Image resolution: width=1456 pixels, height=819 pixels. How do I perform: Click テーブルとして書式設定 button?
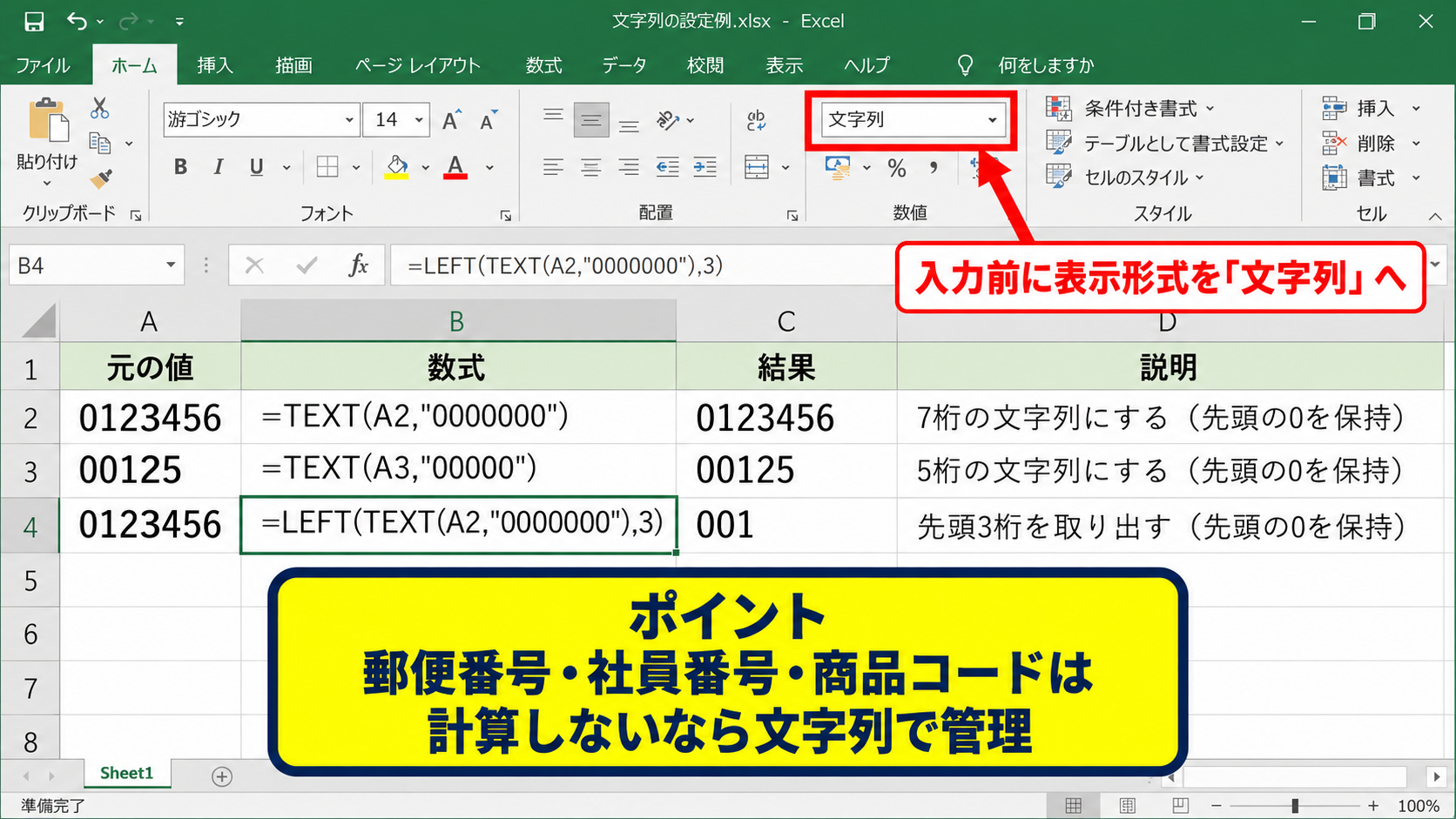click(x=1165, y=144)
